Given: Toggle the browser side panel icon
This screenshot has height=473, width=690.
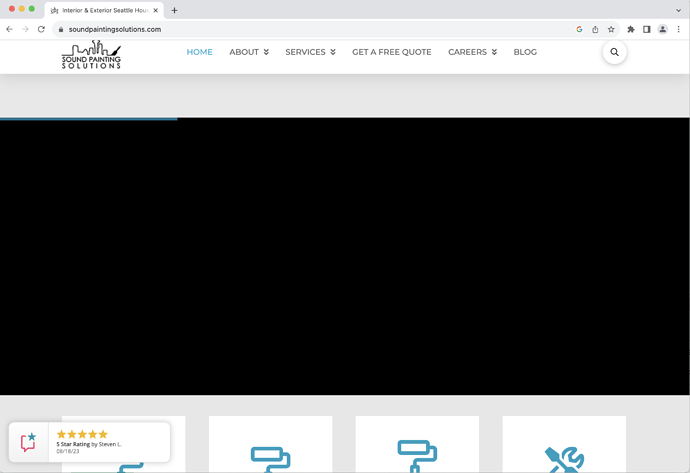Looking at the screenshot, I should coord(646,29).
